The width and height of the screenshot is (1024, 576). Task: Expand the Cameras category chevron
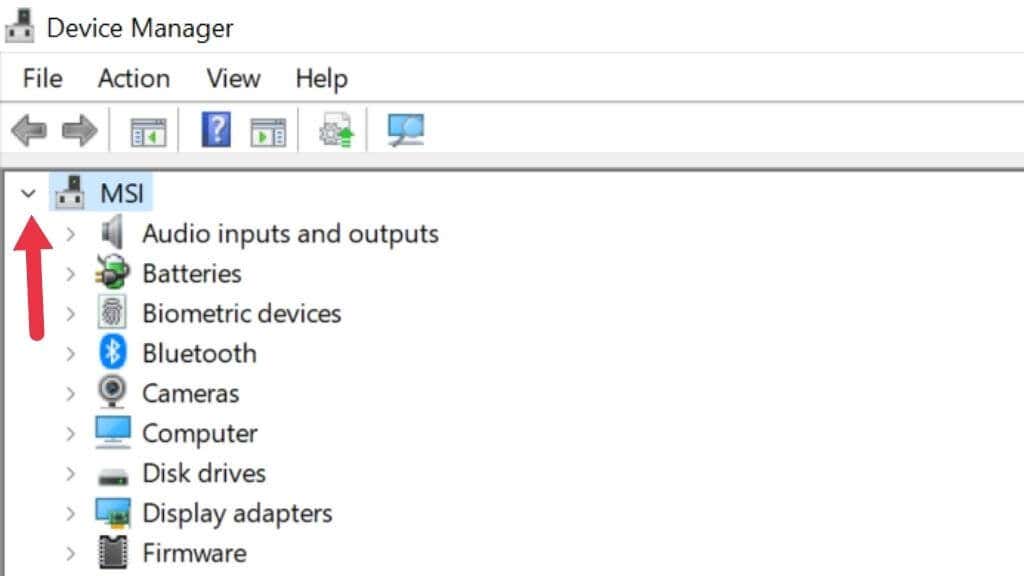[70, 394]
